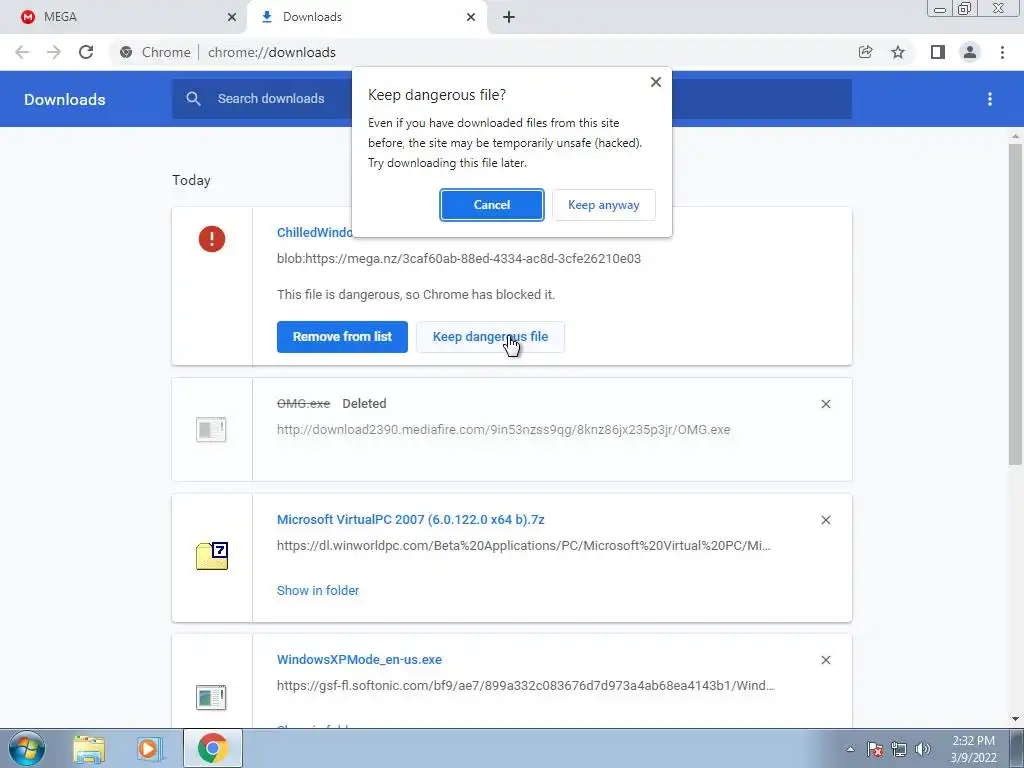Click Show in folder for VirtualPC download
Image resolution: width=1024 pixels, height=768 pixels.
pos(318,590)
